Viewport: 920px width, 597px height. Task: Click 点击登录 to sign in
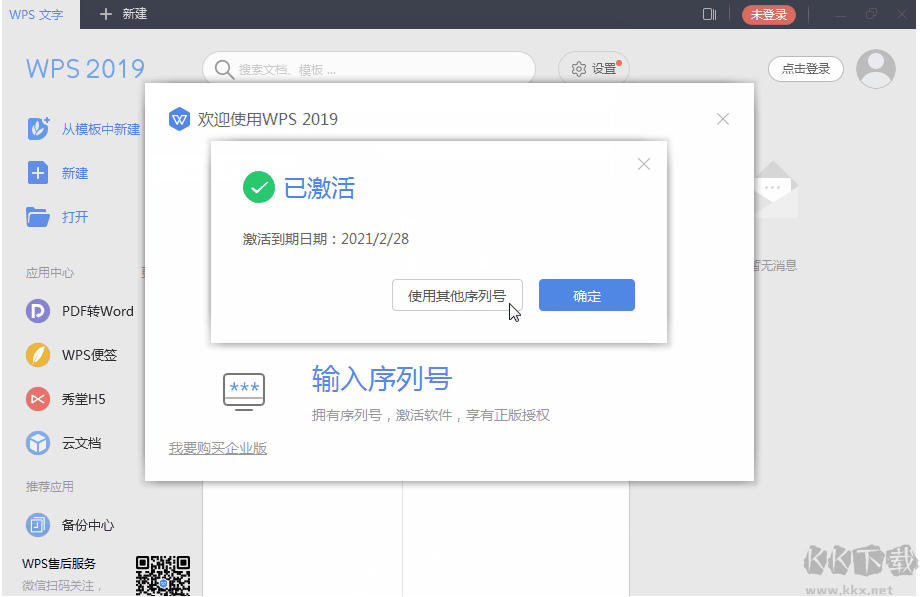(805, 68)
